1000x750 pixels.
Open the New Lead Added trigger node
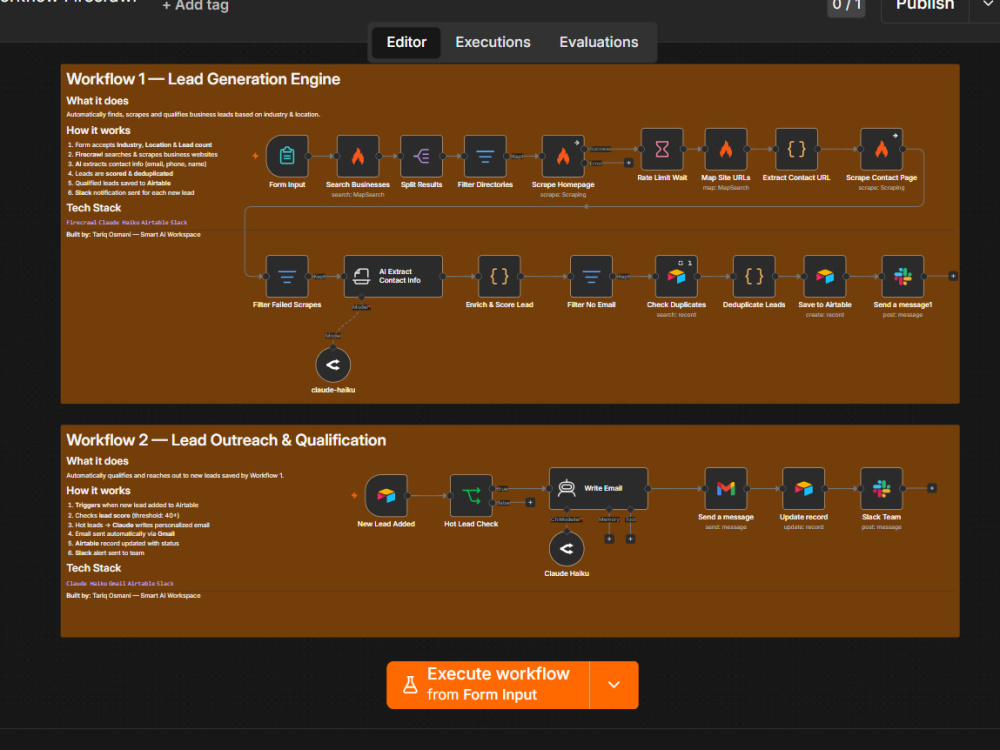[386, 496]
